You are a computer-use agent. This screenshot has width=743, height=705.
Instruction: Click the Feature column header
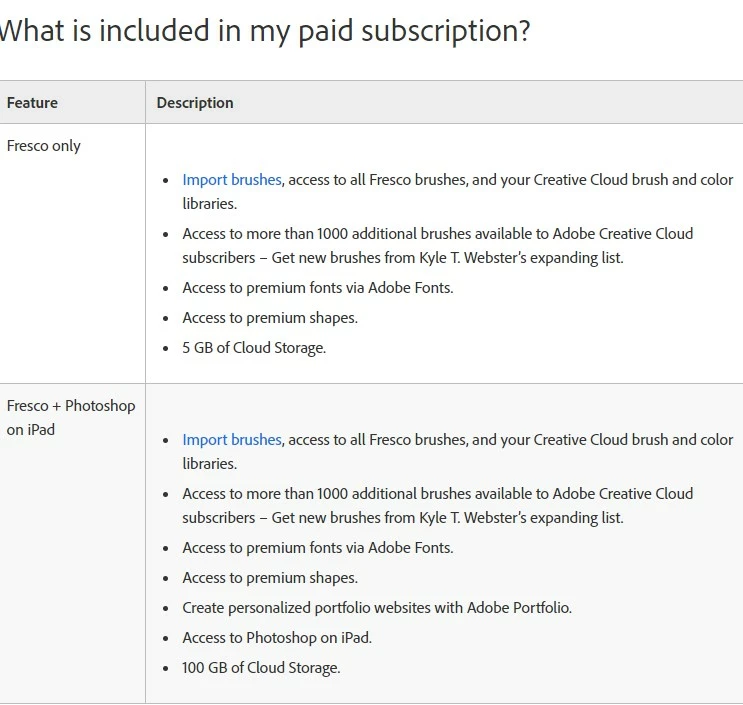pyautogui.click(x=32, y=103)
